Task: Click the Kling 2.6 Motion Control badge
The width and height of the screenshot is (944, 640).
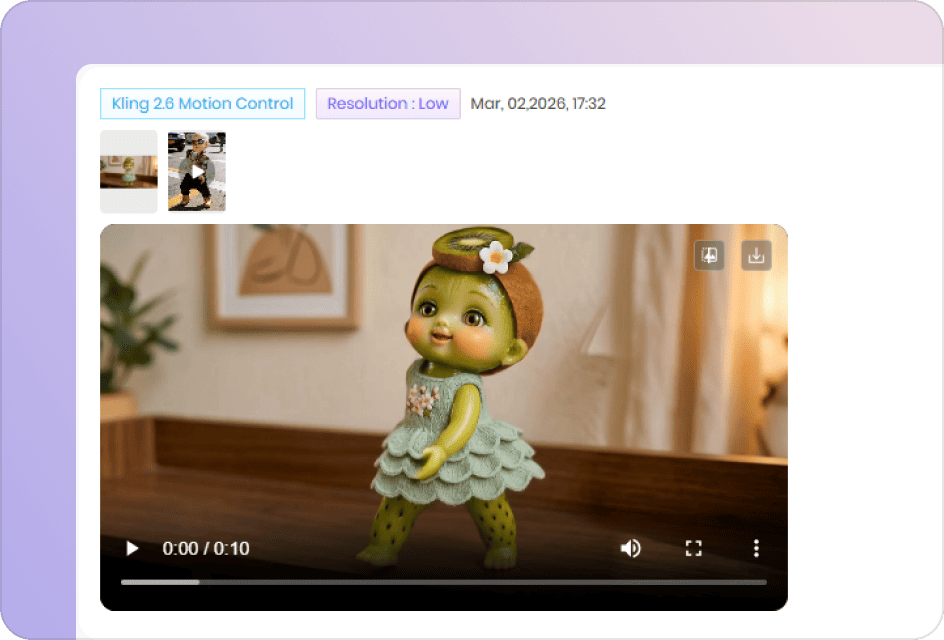Action: [202, 103]
